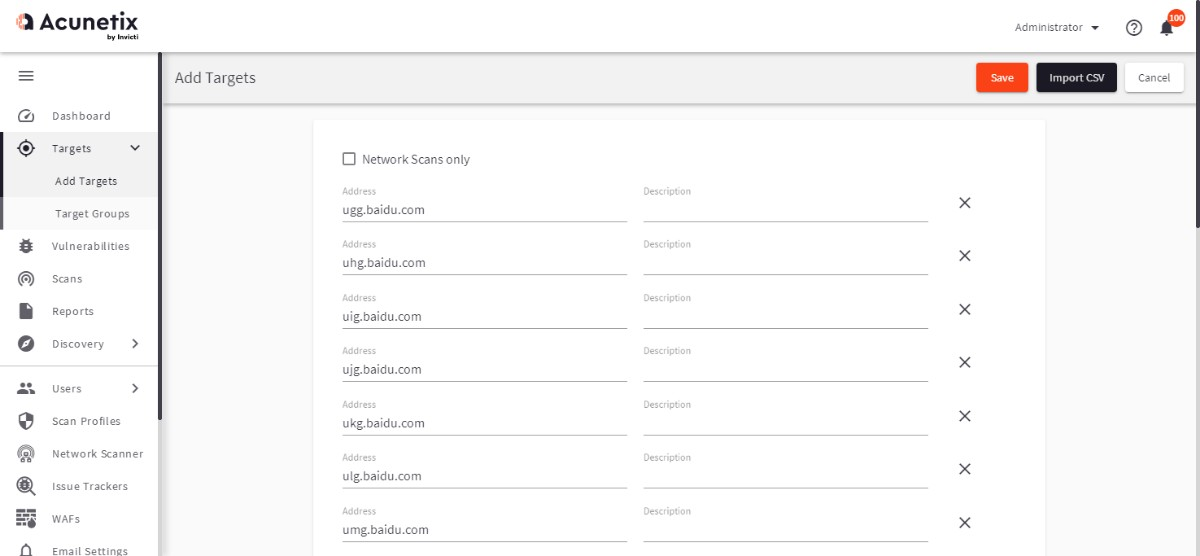Click the Issue Trackers bug-search icon
The height and width of the screenshot is (556, 1200).
pos(27,486)
